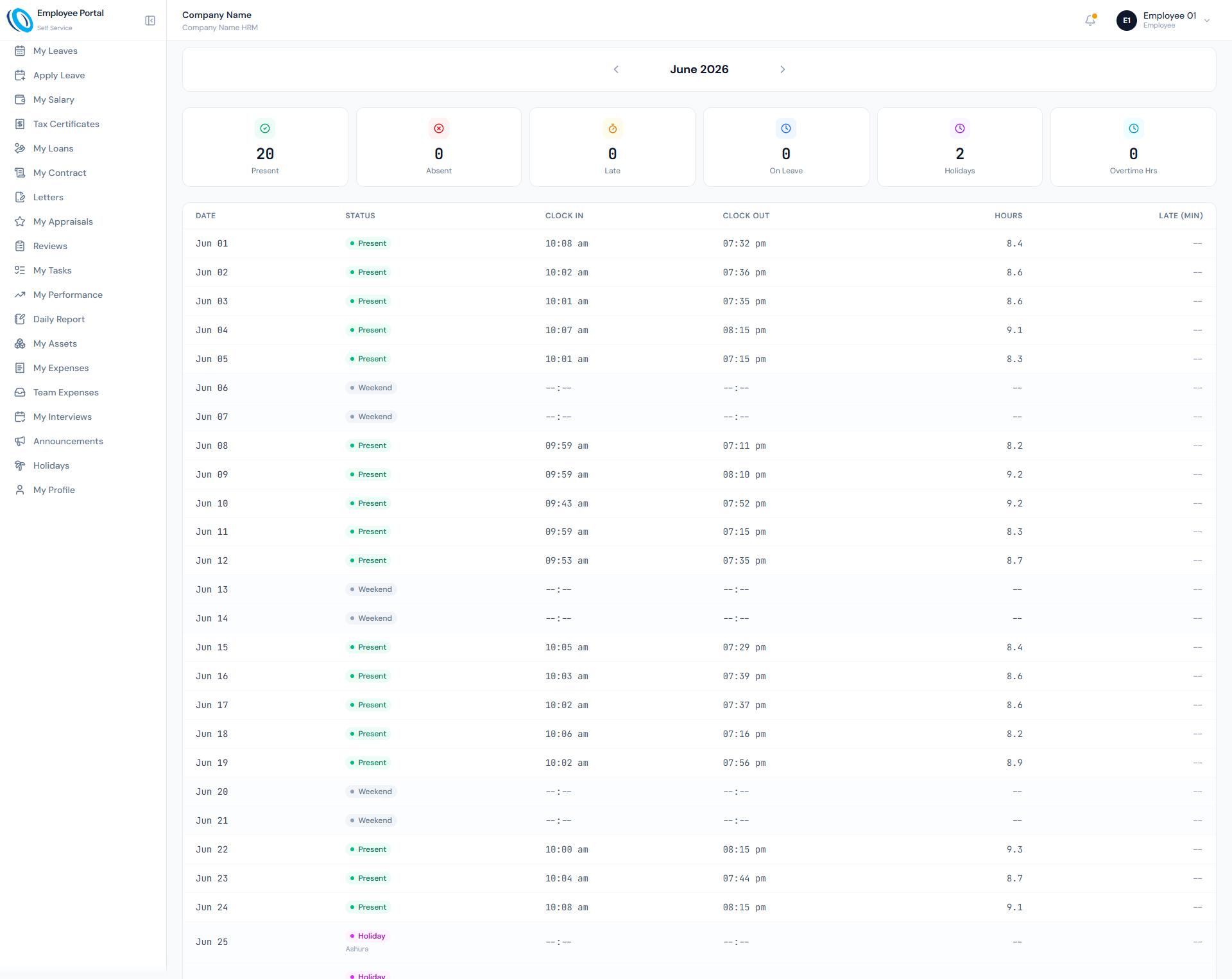Image resolution: width=1232 pixels, height=979 pixels.
Task: Open My Salary menu item
Action: (83, 100)
